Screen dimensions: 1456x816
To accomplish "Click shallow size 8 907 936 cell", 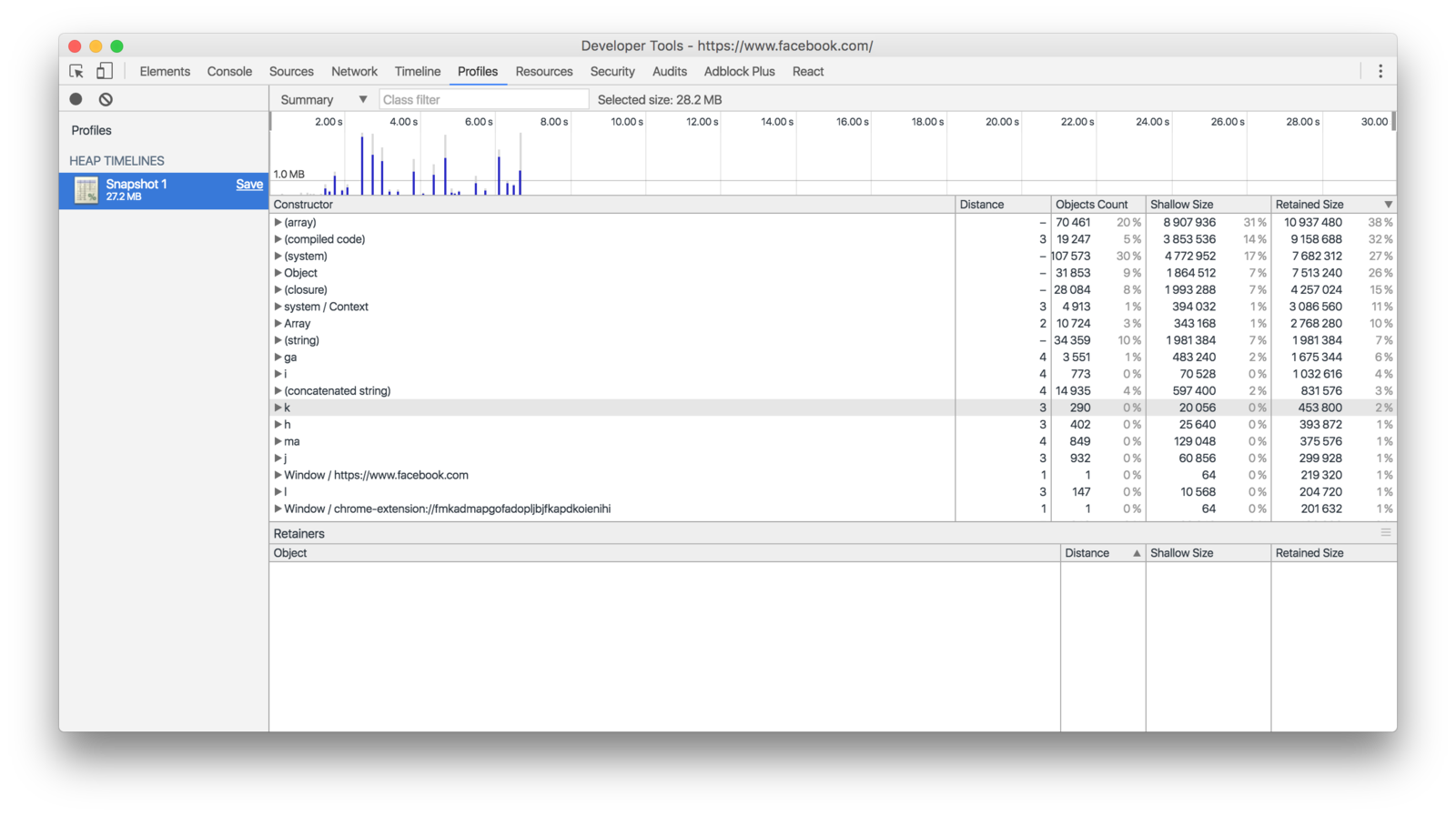I will coord(1189,222).
